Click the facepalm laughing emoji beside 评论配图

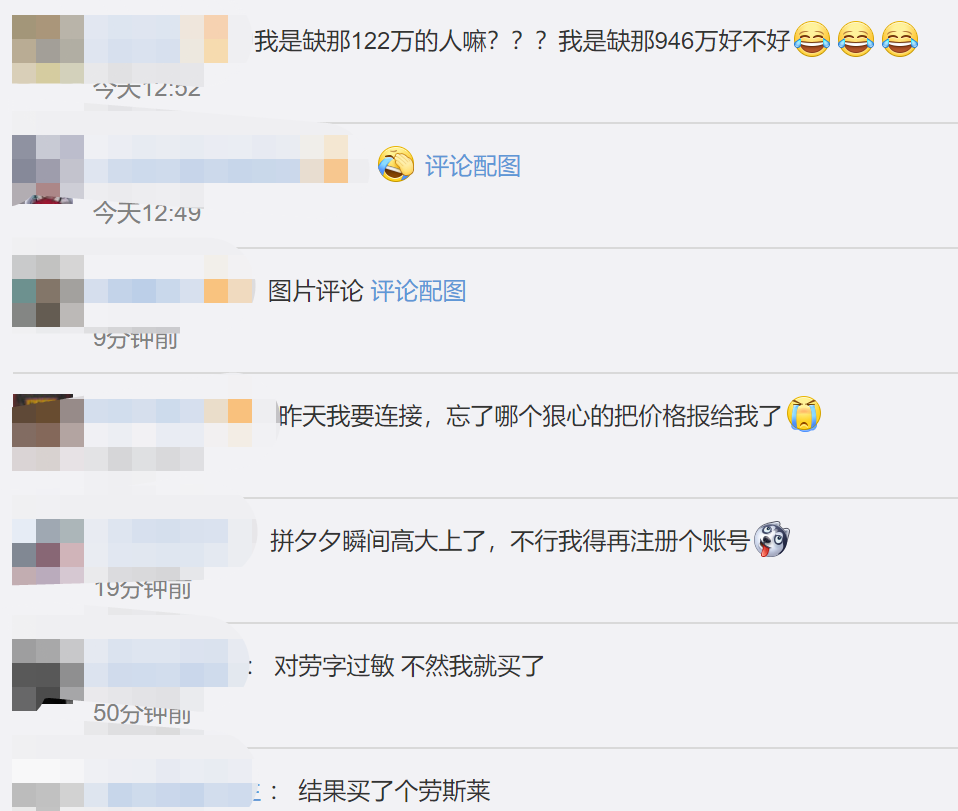coord(396,164)
